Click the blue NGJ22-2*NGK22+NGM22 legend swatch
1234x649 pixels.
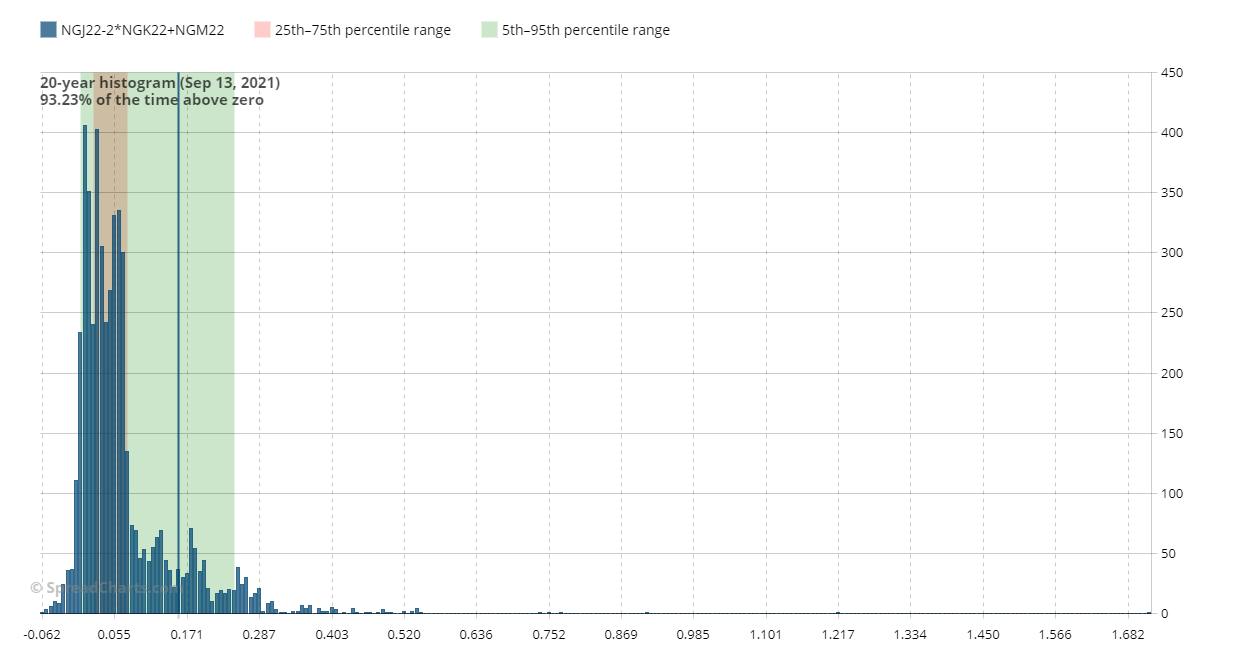(x=48, y=30)
